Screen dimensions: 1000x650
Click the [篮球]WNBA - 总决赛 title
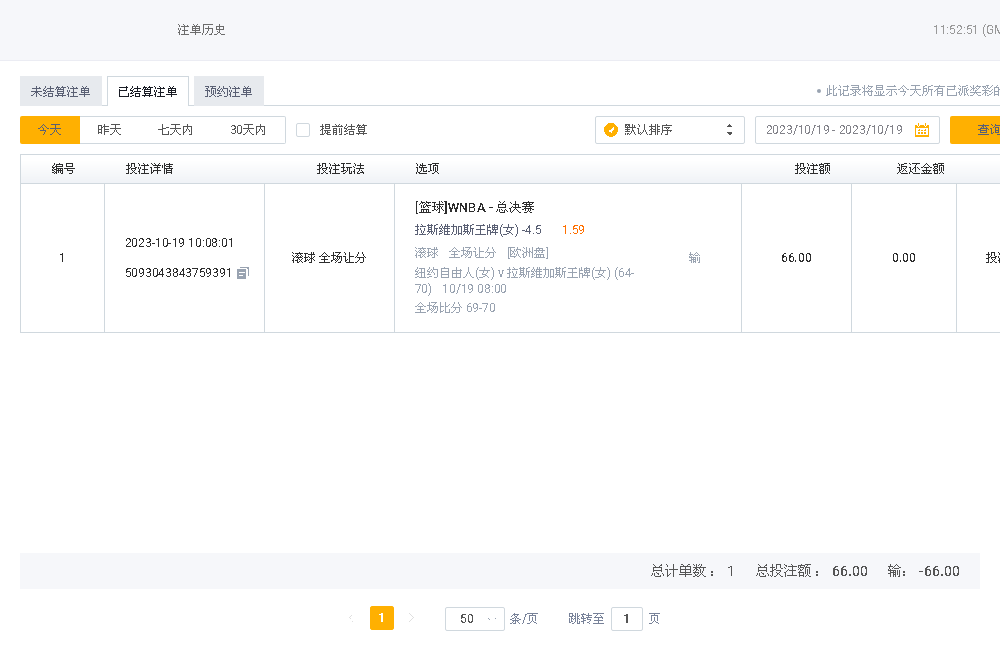[474, 207]
